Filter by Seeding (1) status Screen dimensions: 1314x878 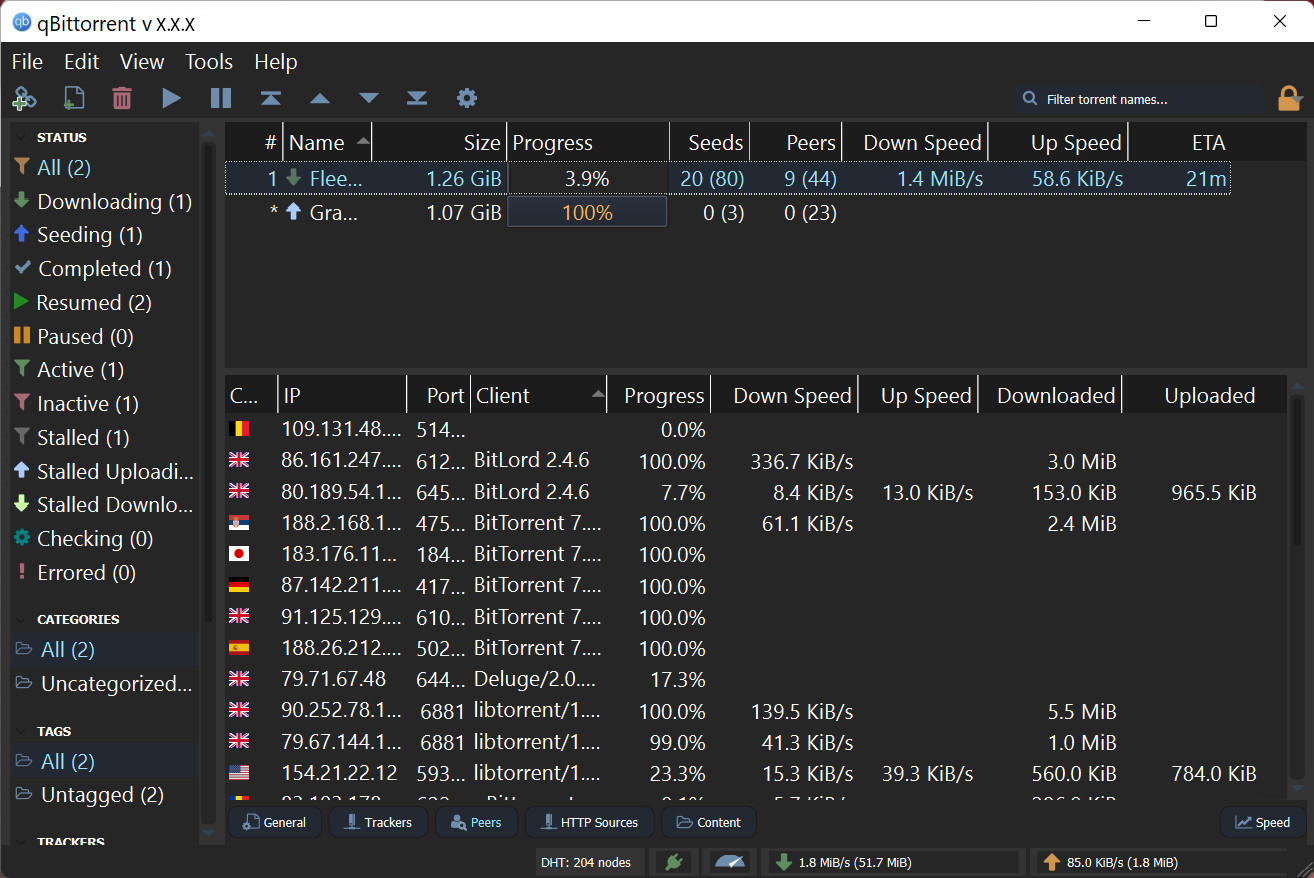pos(105,235)
